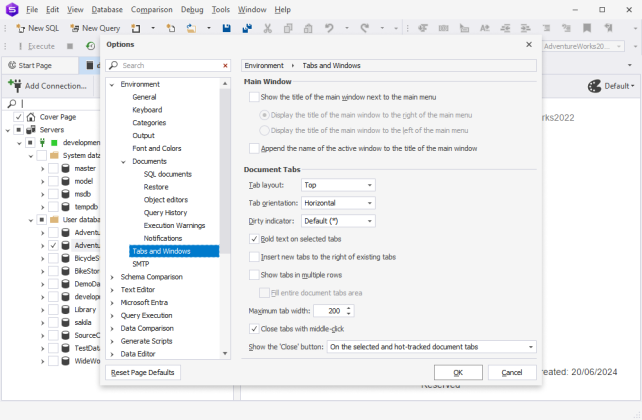Click the New SQL toolbar button
The width and height of the screenshot is (642, 420).
(36, 29)
